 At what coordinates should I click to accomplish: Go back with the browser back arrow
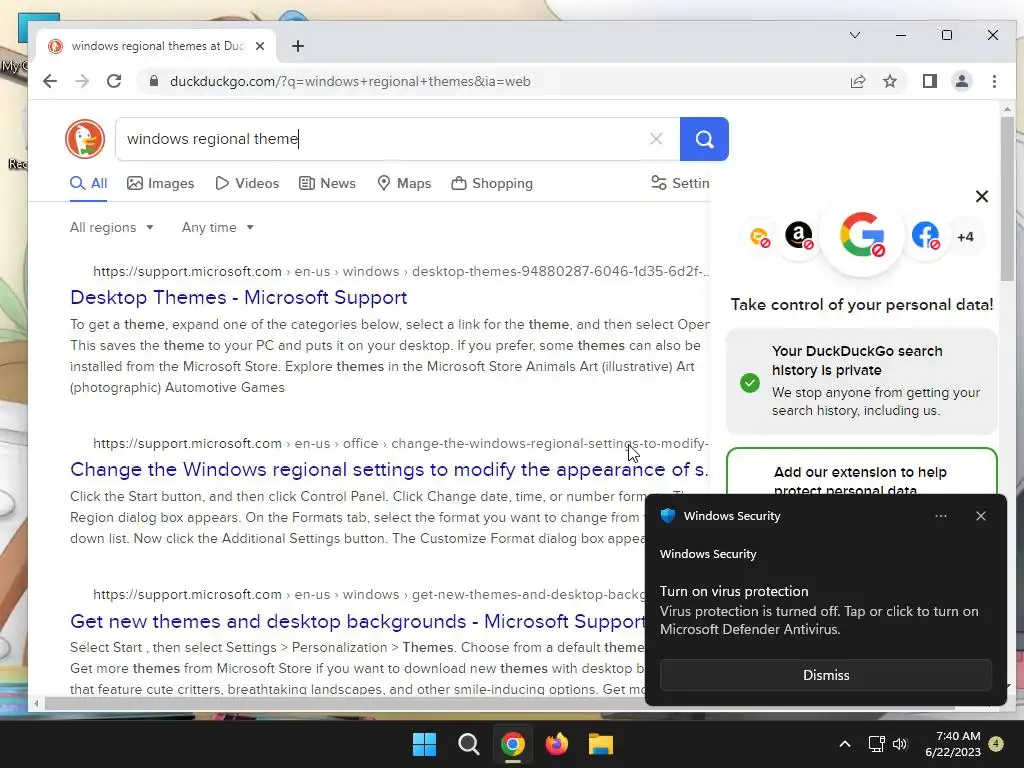50,82
